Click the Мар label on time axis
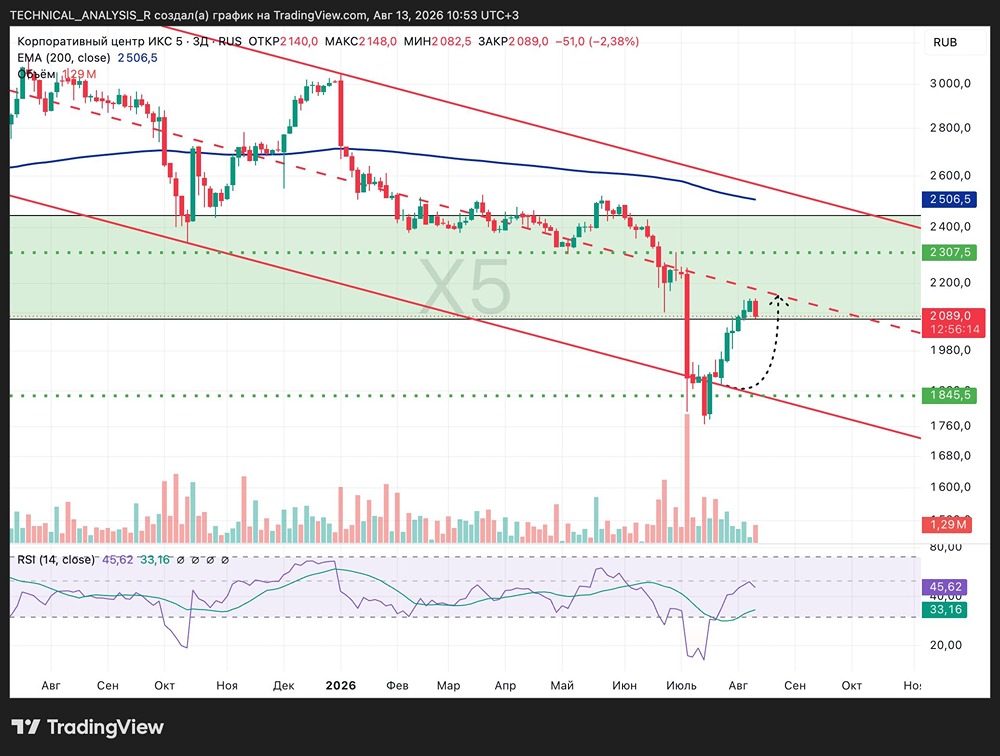The height and width of the screenshot is (756, 1000). pos(448,686)
